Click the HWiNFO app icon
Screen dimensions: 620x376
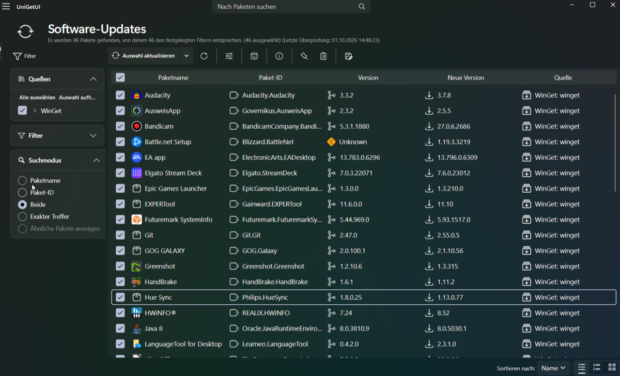pyautogui.click(x=136, y=313)
